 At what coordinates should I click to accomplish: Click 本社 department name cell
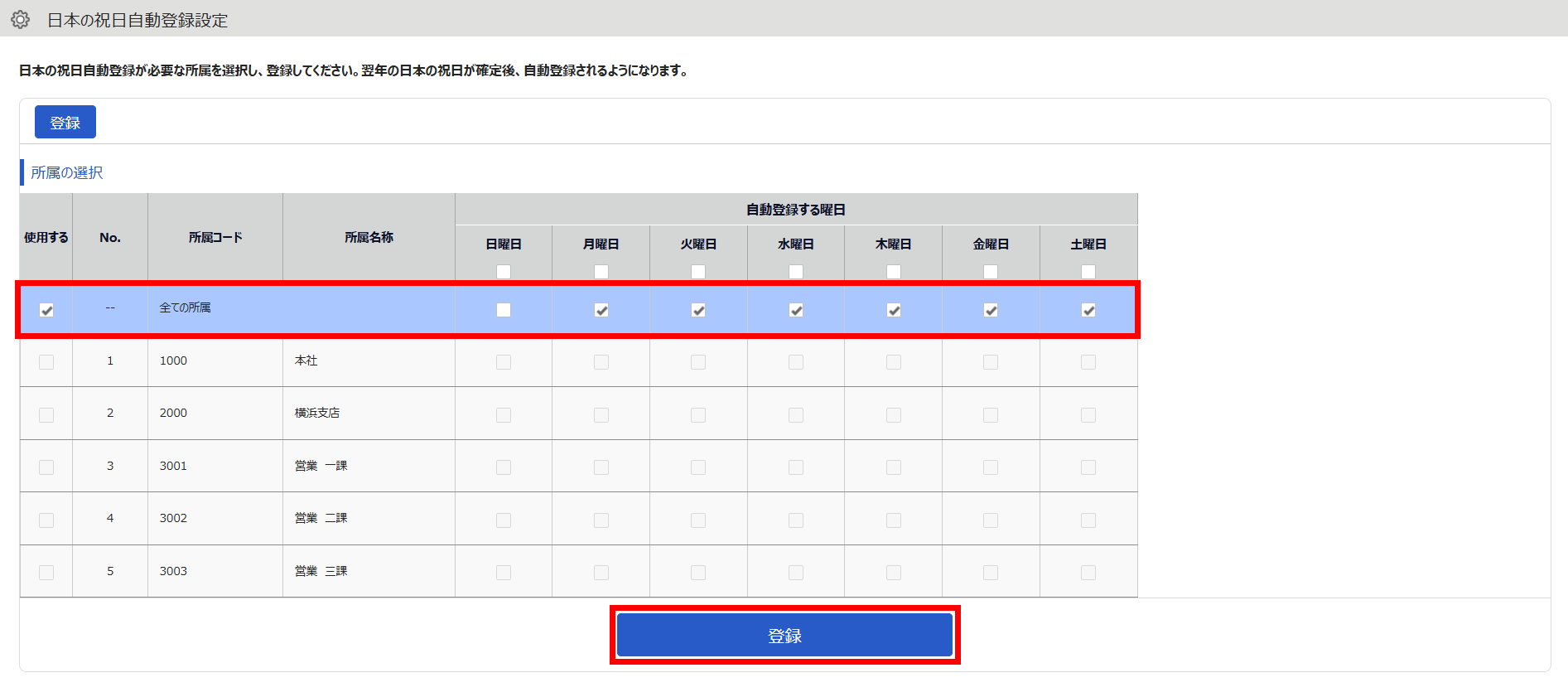pyautogui.click(x=369, y=361)
